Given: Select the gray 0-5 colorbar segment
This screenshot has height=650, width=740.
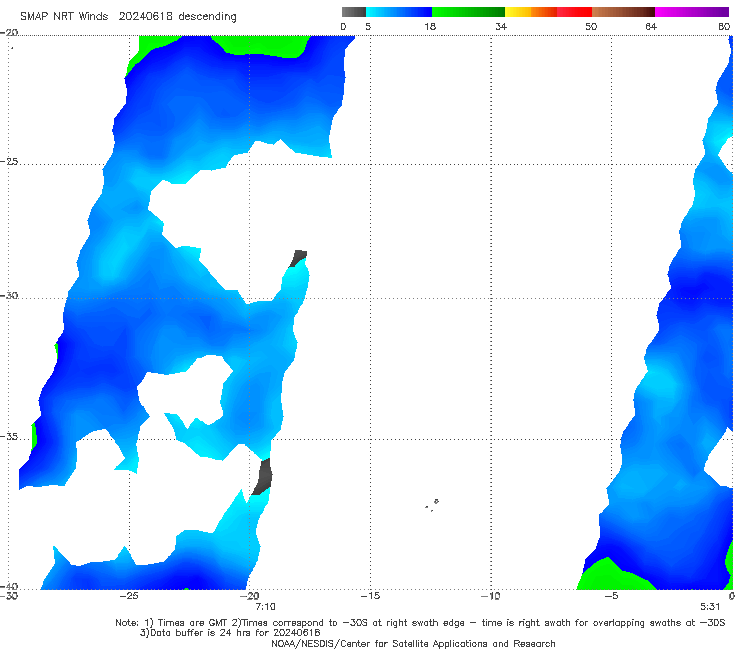Looking at the screenshot, I should (354, 12).
